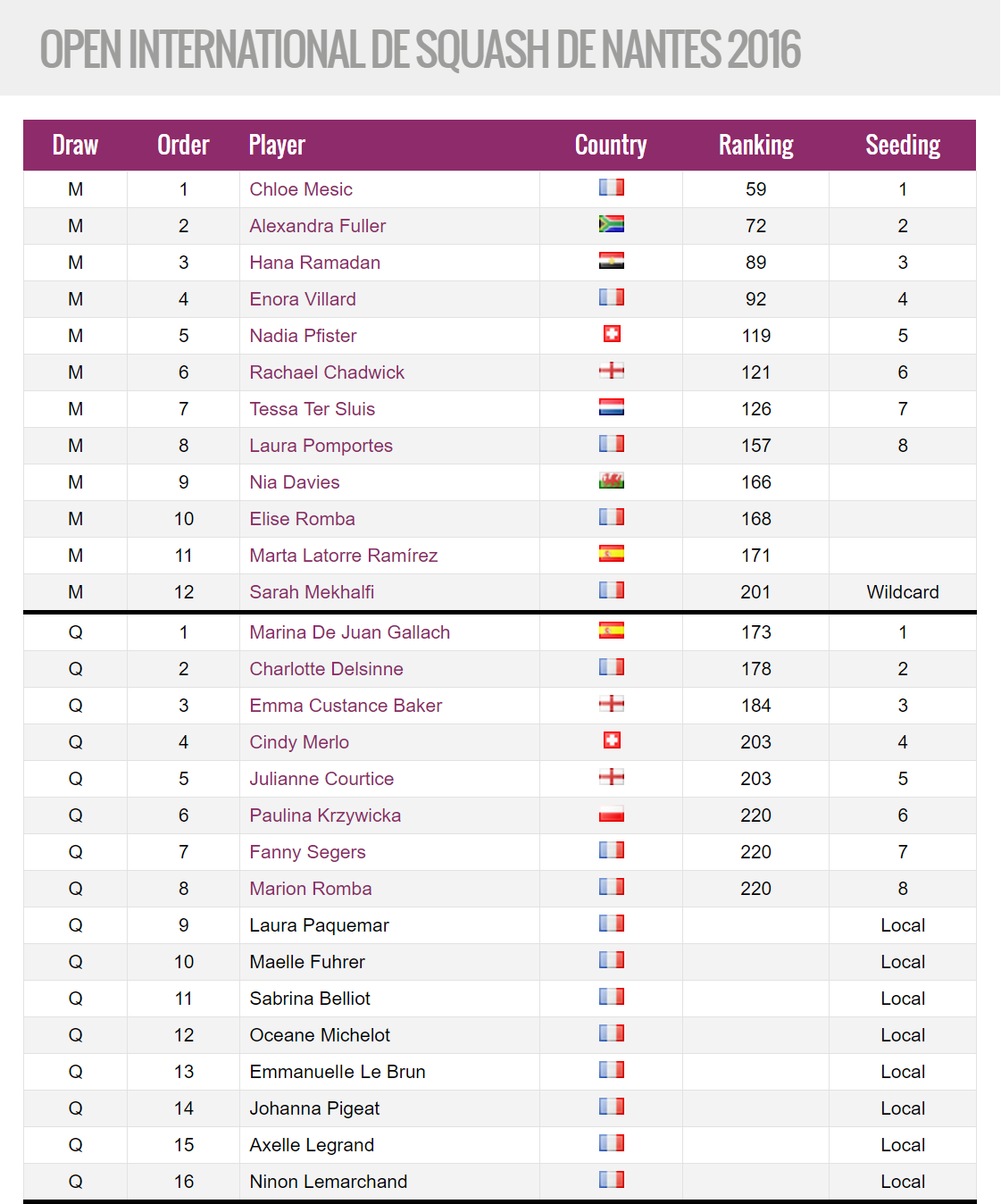This screenshot has height=1204, width=1001.
Task: Click Wales flag in Nia Davies row
Action: [x=612, y=481]
